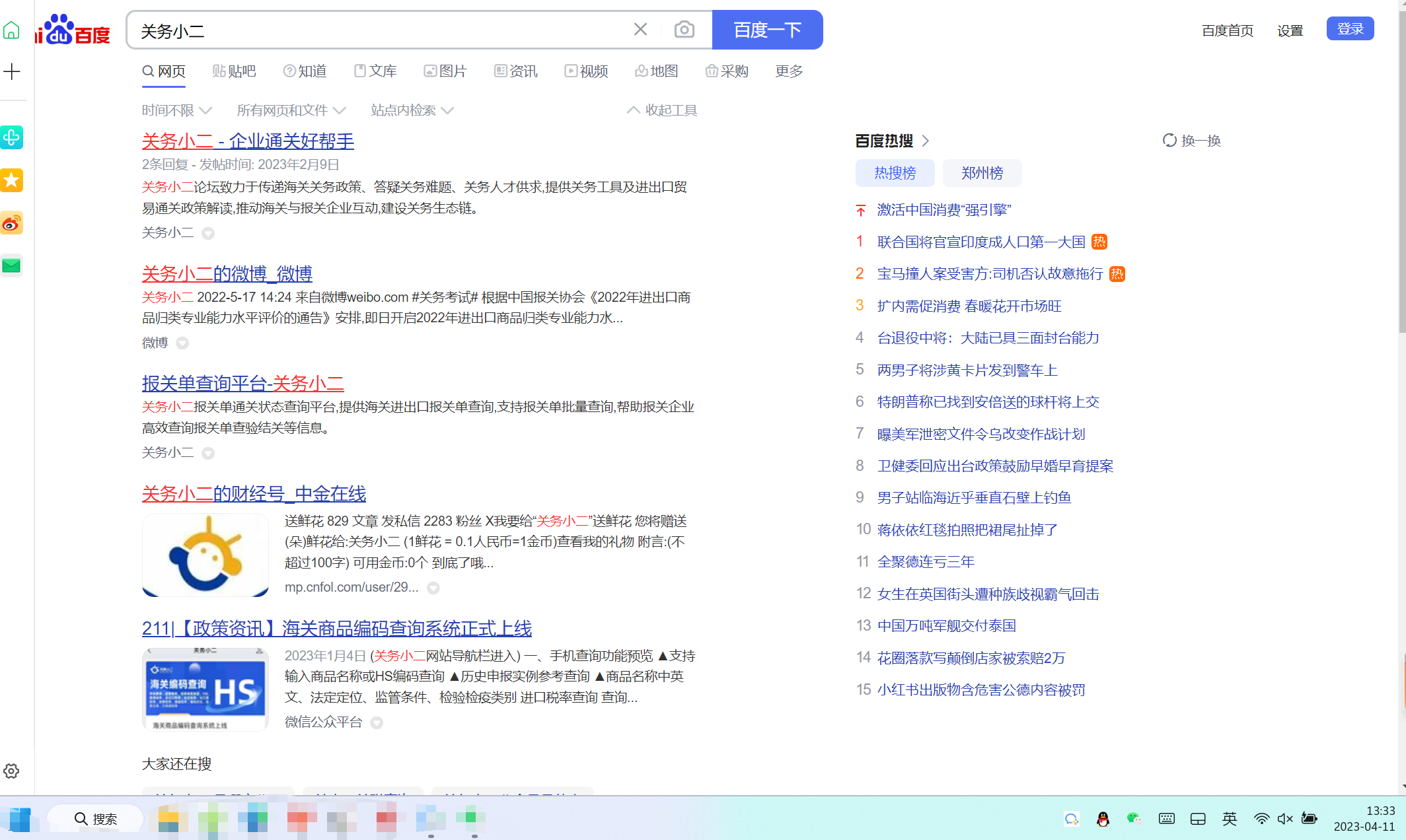Refresh hot searches with 换一换

click(1191, 141)
